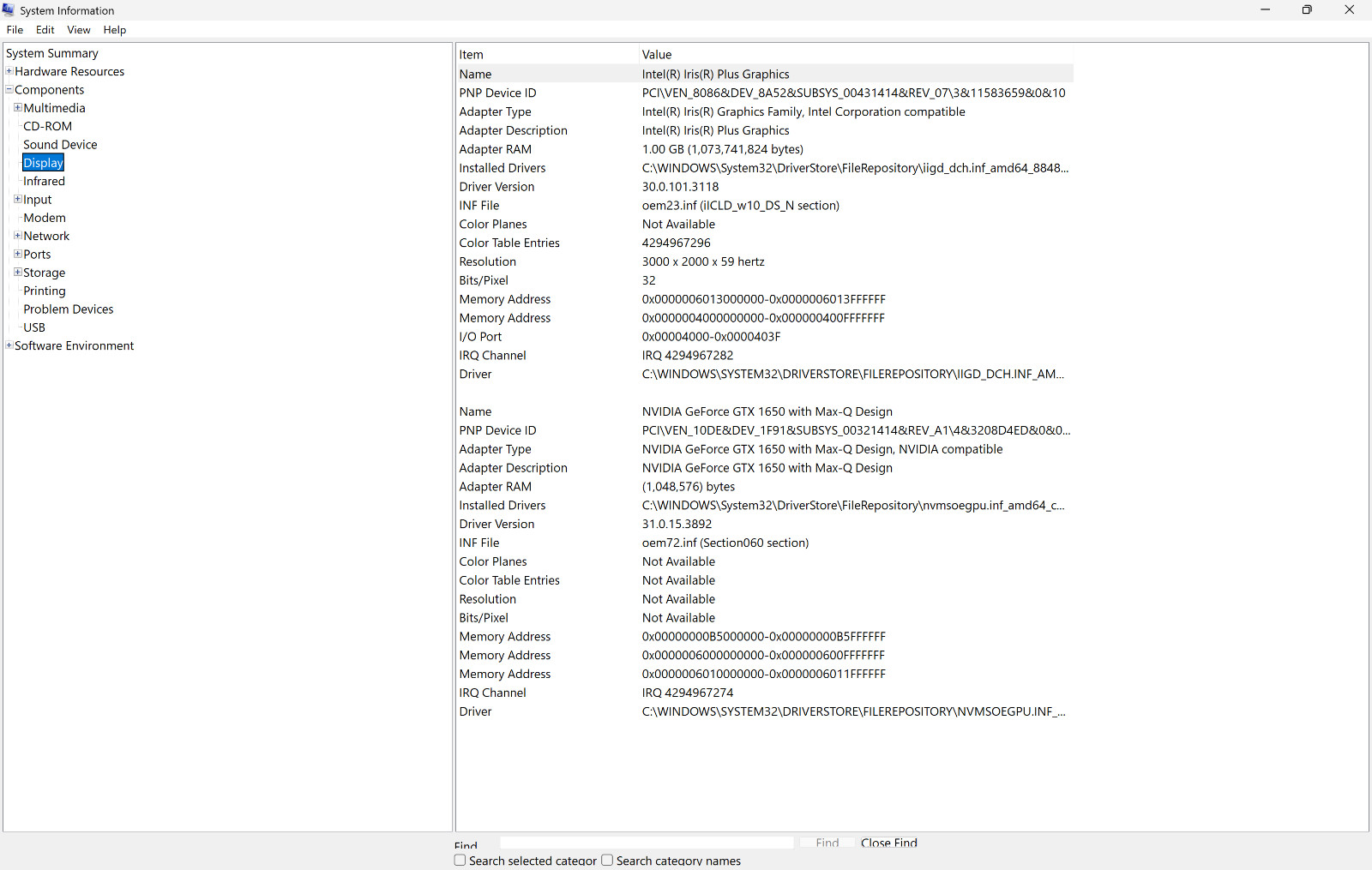Image resolution: width=1372 pixels, height=870 pixels.
Task: Expand the Storage category
Action: coord(18,272)
